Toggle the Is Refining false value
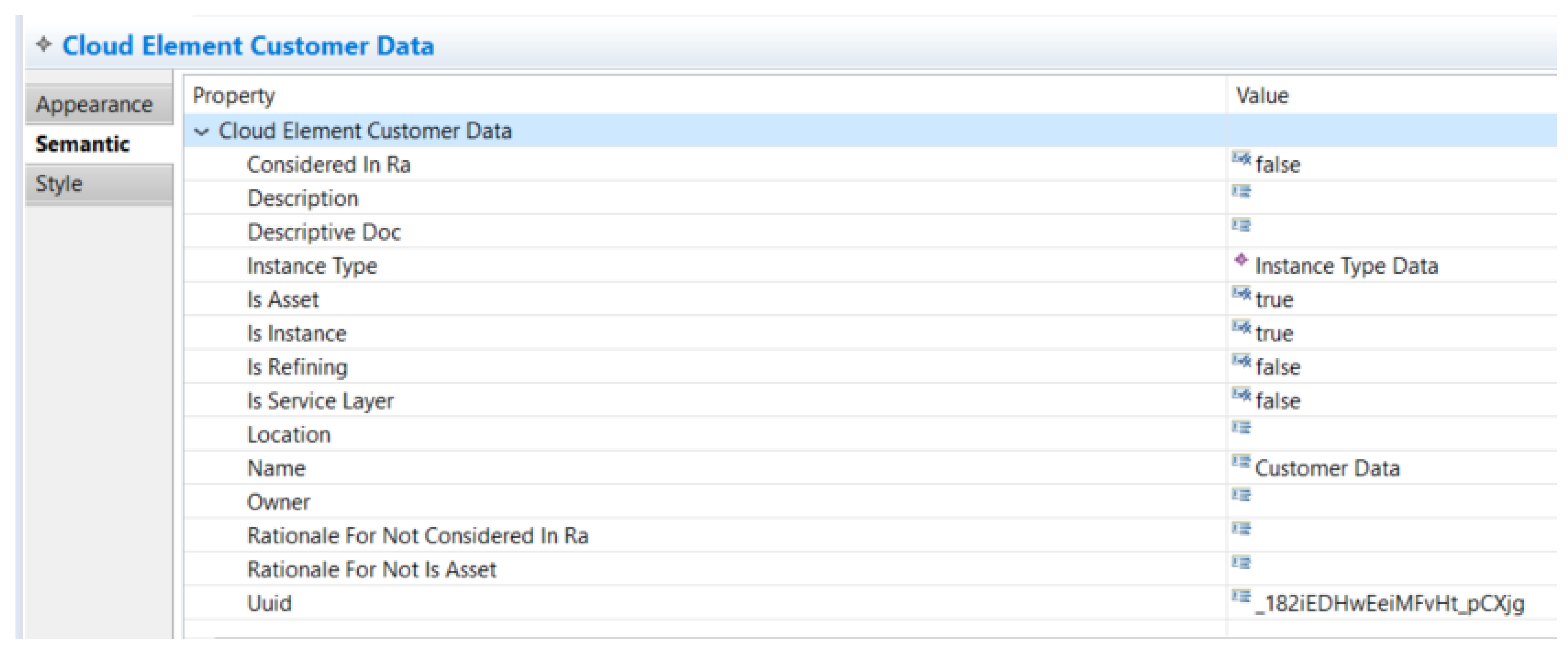The image size is (1568, 652). [1278, 367]
